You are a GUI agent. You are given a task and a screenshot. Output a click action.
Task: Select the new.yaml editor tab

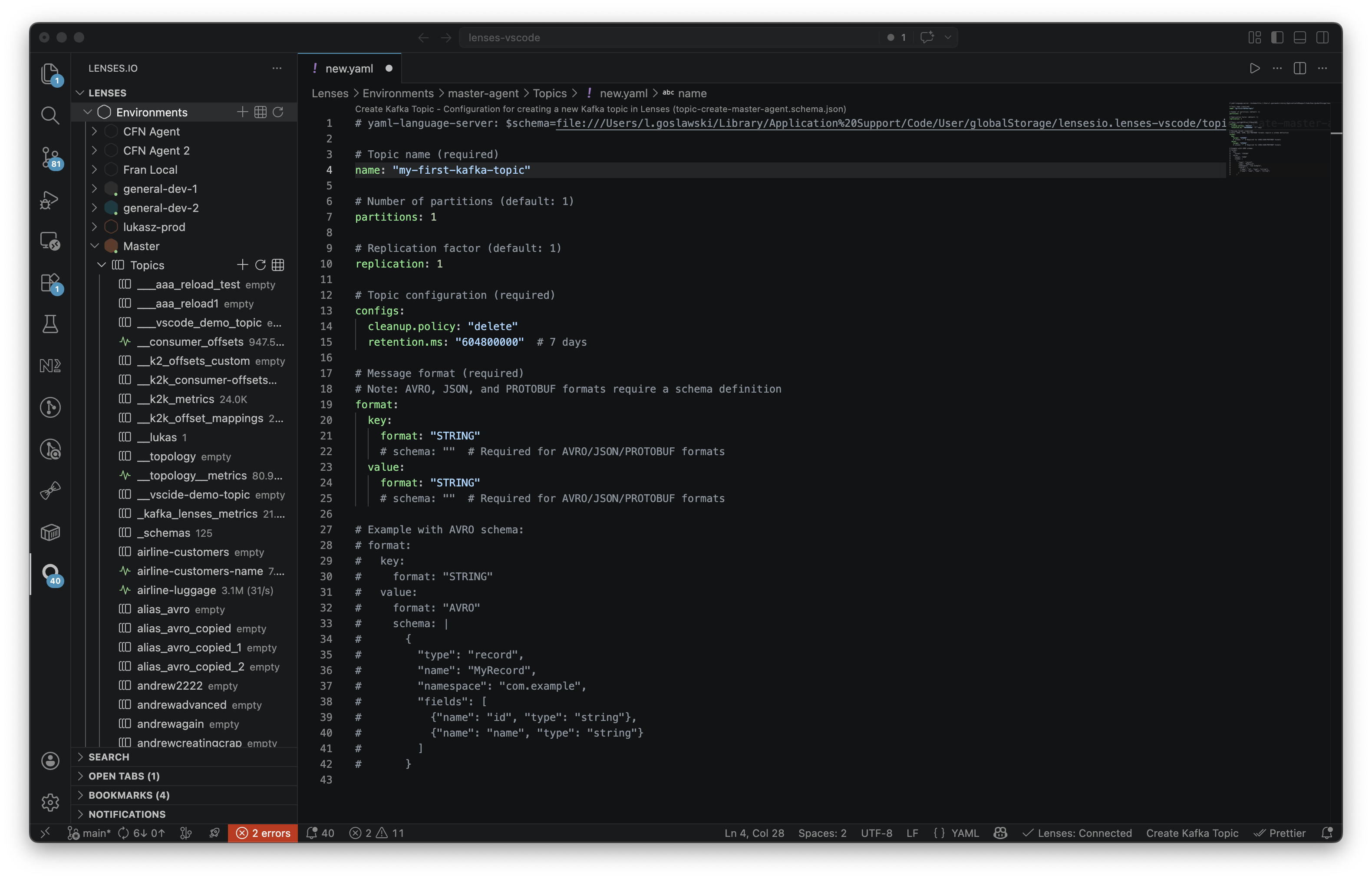click(x=349, y=69)
